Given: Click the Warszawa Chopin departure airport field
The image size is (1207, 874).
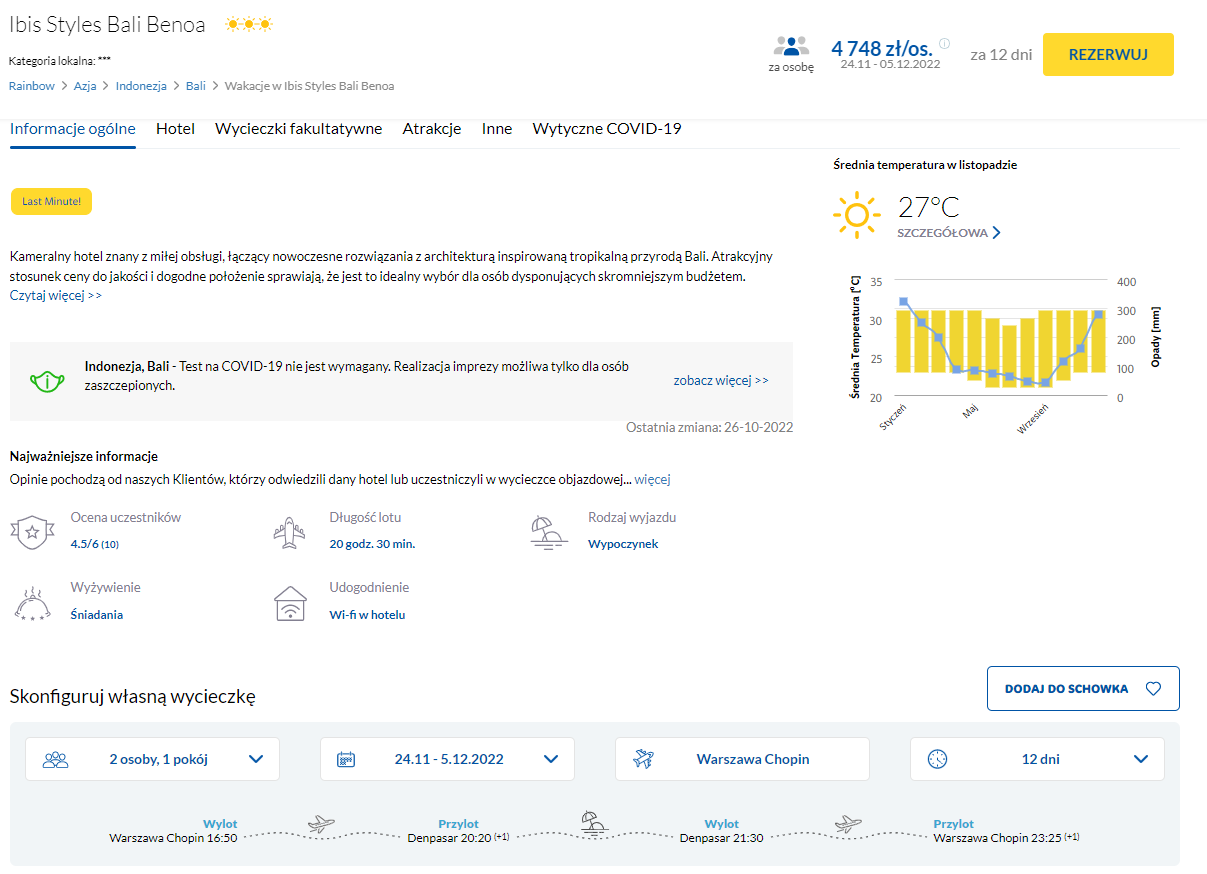Looking at the screenshot, I should (x=742, y=759).
